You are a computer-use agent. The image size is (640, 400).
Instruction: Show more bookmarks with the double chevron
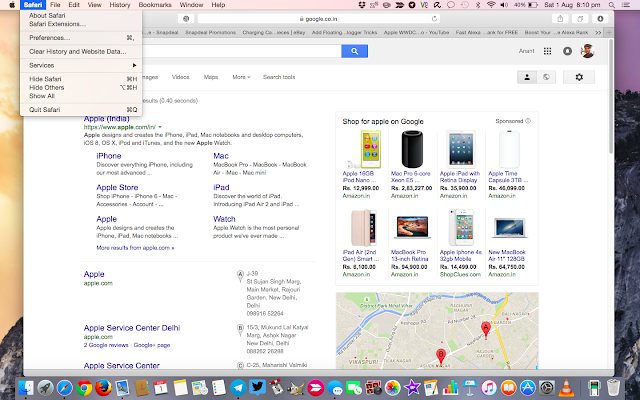click(598, 32)
